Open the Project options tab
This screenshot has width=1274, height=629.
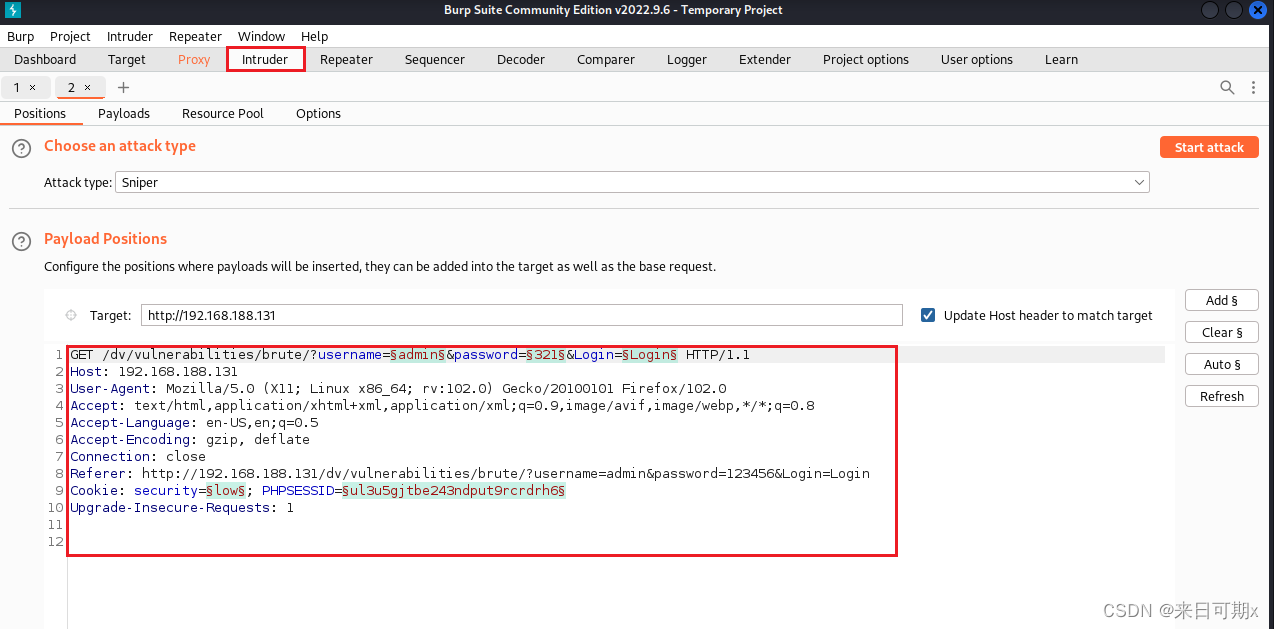coord(866,59)
